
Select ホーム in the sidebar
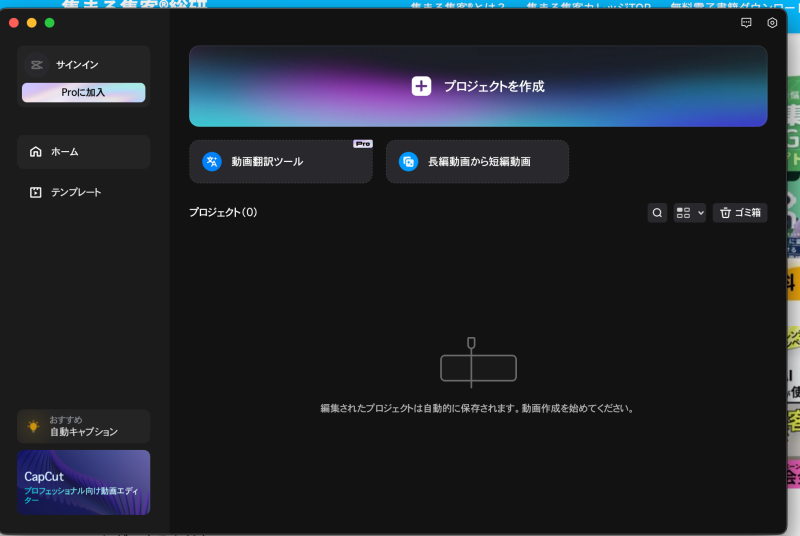coord(83,152)
